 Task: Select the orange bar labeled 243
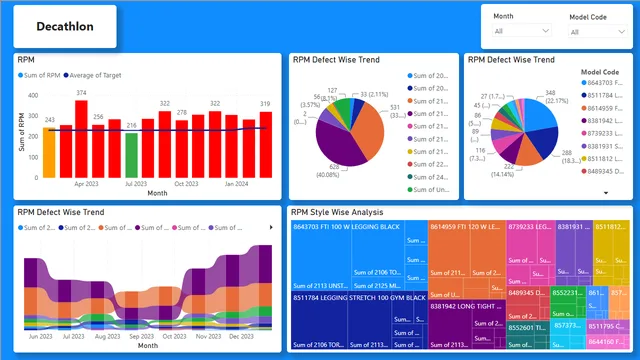click(x=49, y=152)
